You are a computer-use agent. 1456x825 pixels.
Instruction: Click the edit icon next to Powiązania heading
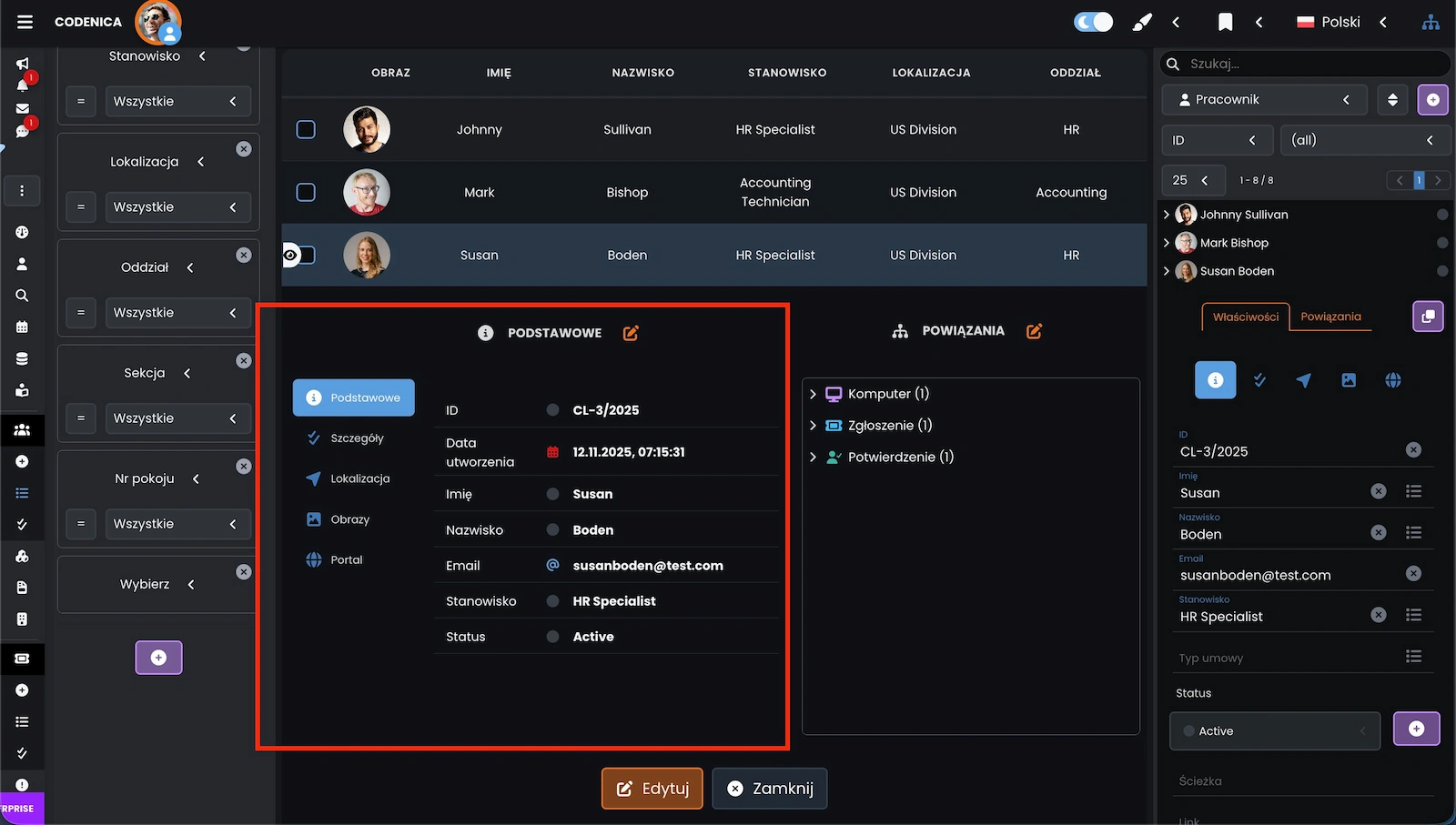1034,331
